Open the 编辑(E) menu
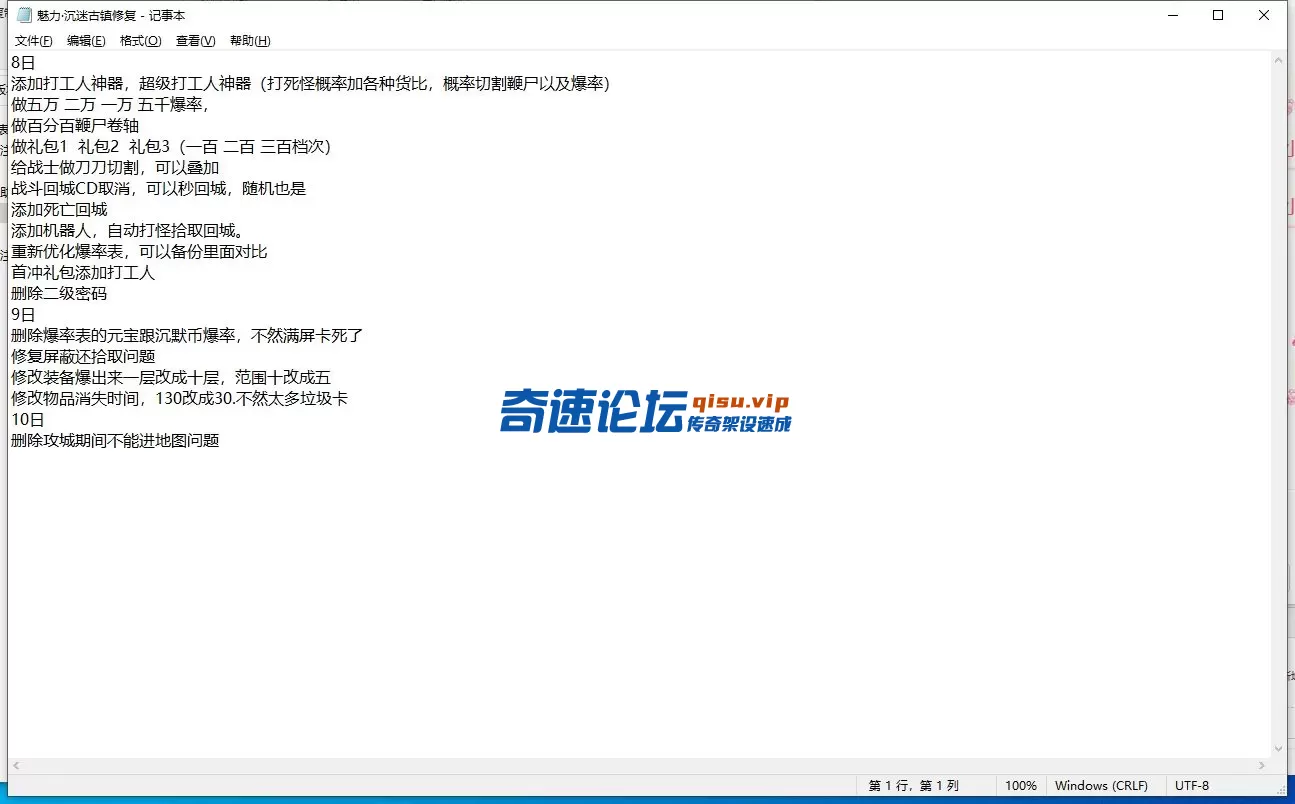The width and height of the screenshot is (1295, 804). (x=86, y=41)
